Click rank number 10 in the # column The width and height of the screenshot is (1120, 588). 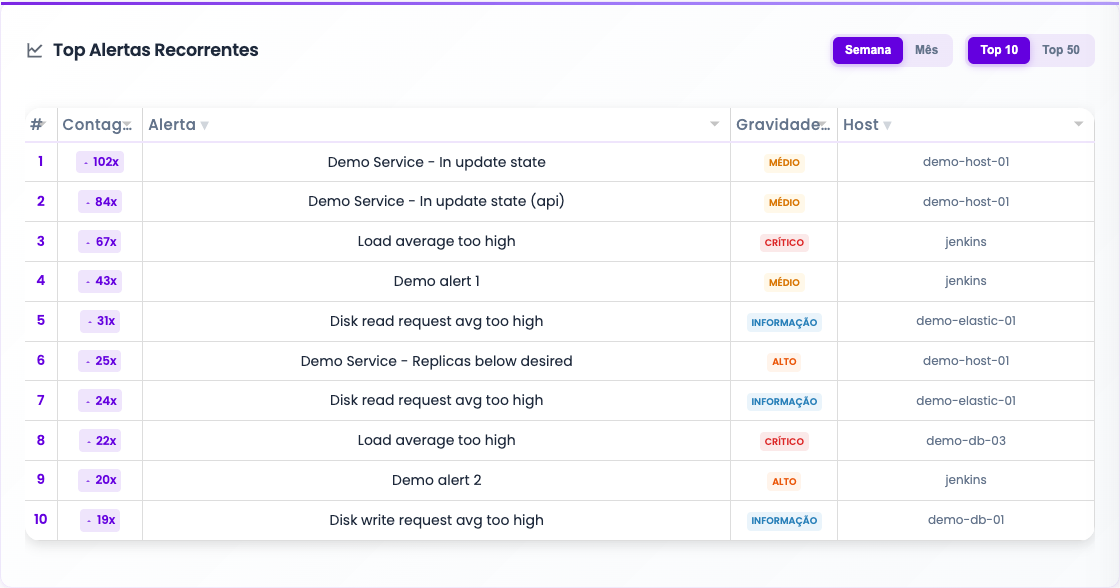[x=41, y=519]
